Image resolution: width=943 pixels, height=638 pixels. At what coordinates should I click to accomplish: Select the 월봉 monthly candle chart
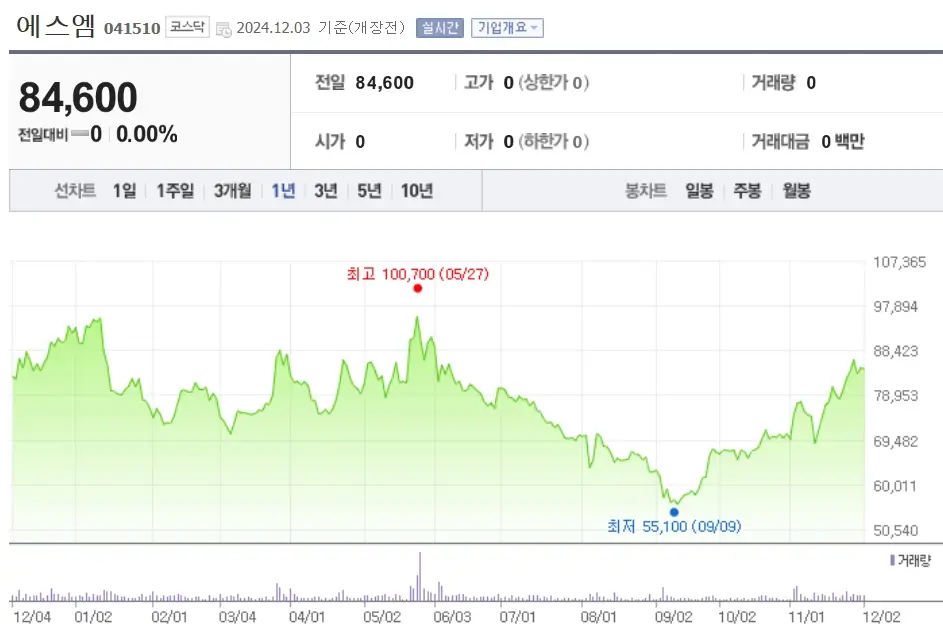797,189
